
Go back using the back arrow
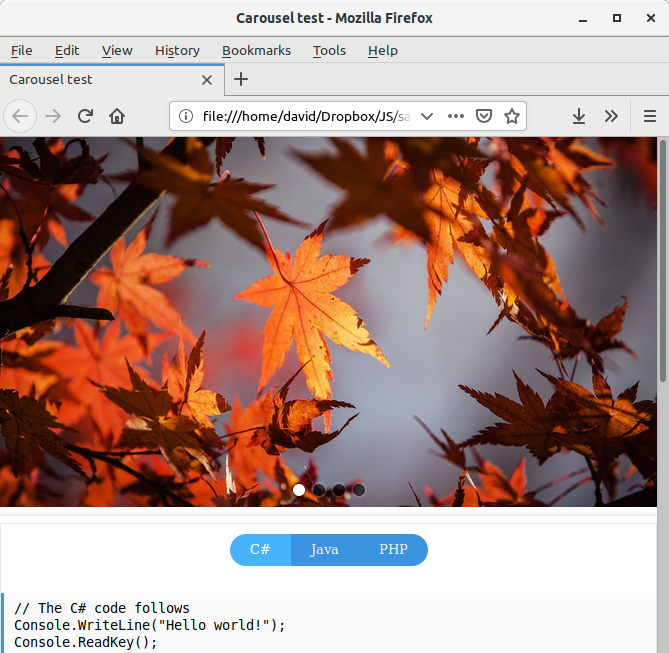(x=20, y=116)
